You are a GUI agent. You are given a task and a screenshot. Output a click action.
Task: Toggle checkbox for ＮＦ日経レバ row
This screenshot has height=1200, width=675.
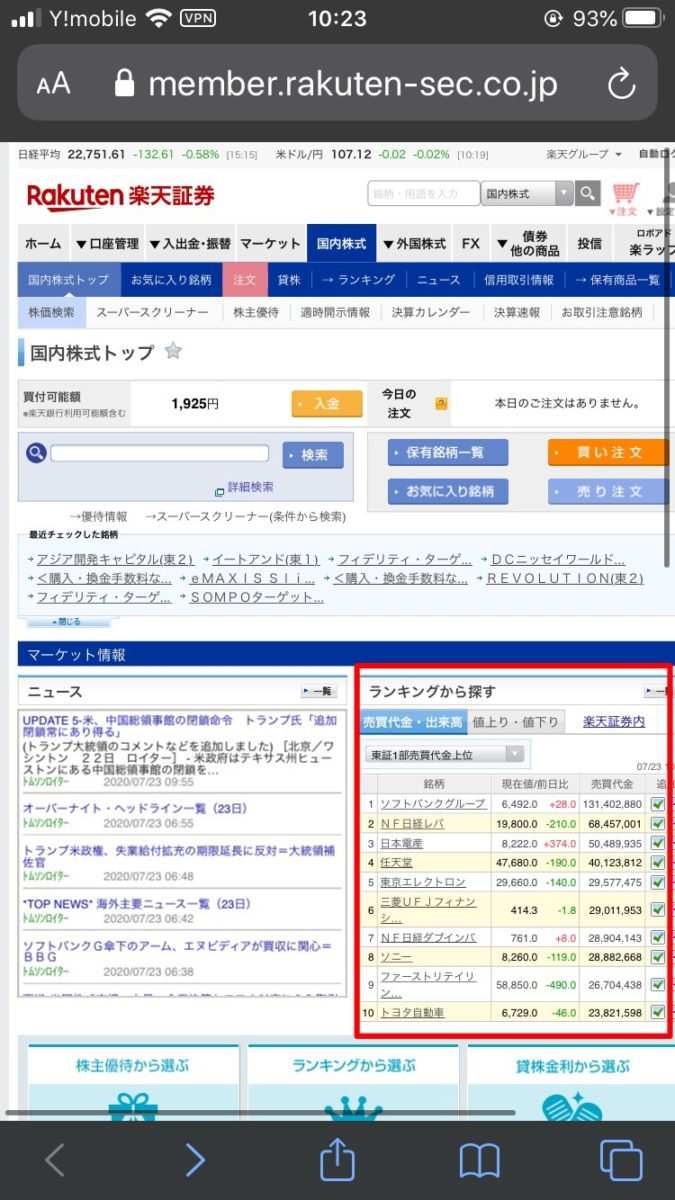click(658, 823)
